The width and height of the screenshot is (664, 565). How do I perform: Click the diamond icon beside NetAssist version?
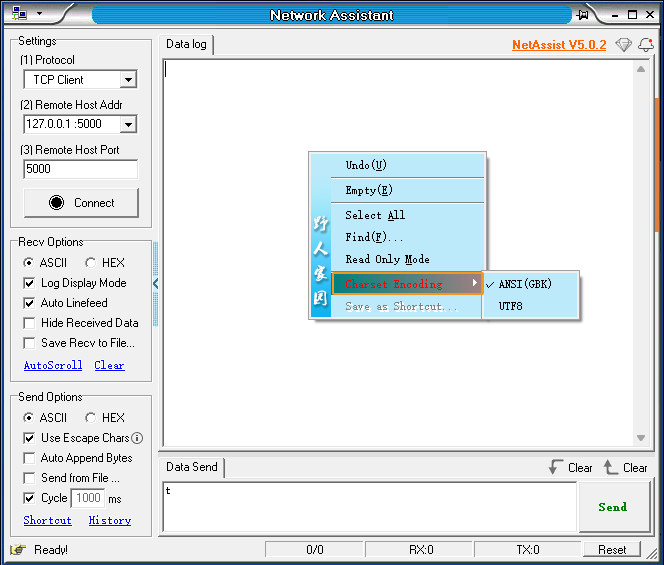point(623,45)
